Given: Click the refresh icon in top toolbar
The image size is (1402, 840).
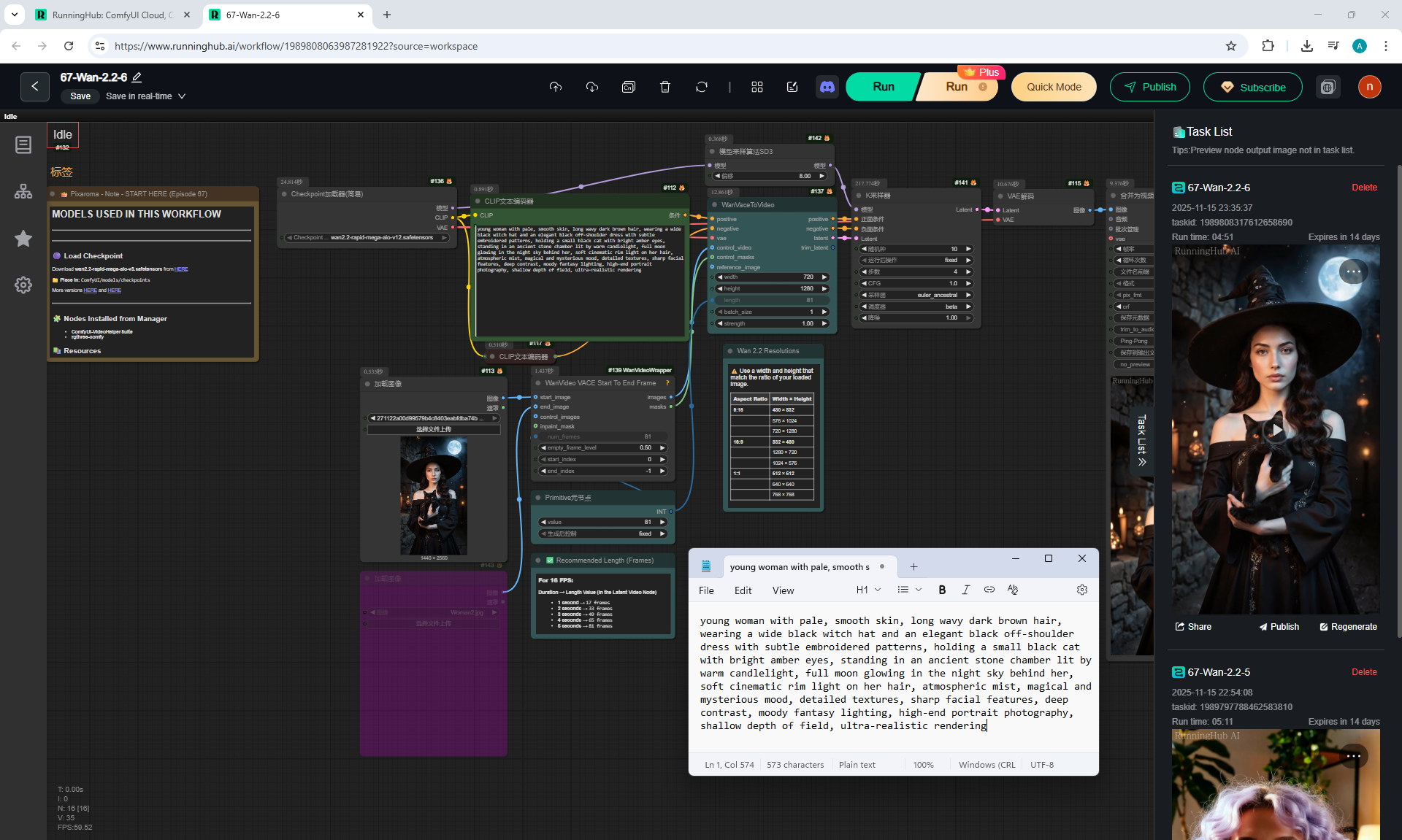Looking at the screenshot, I should (x=701, y=87).
